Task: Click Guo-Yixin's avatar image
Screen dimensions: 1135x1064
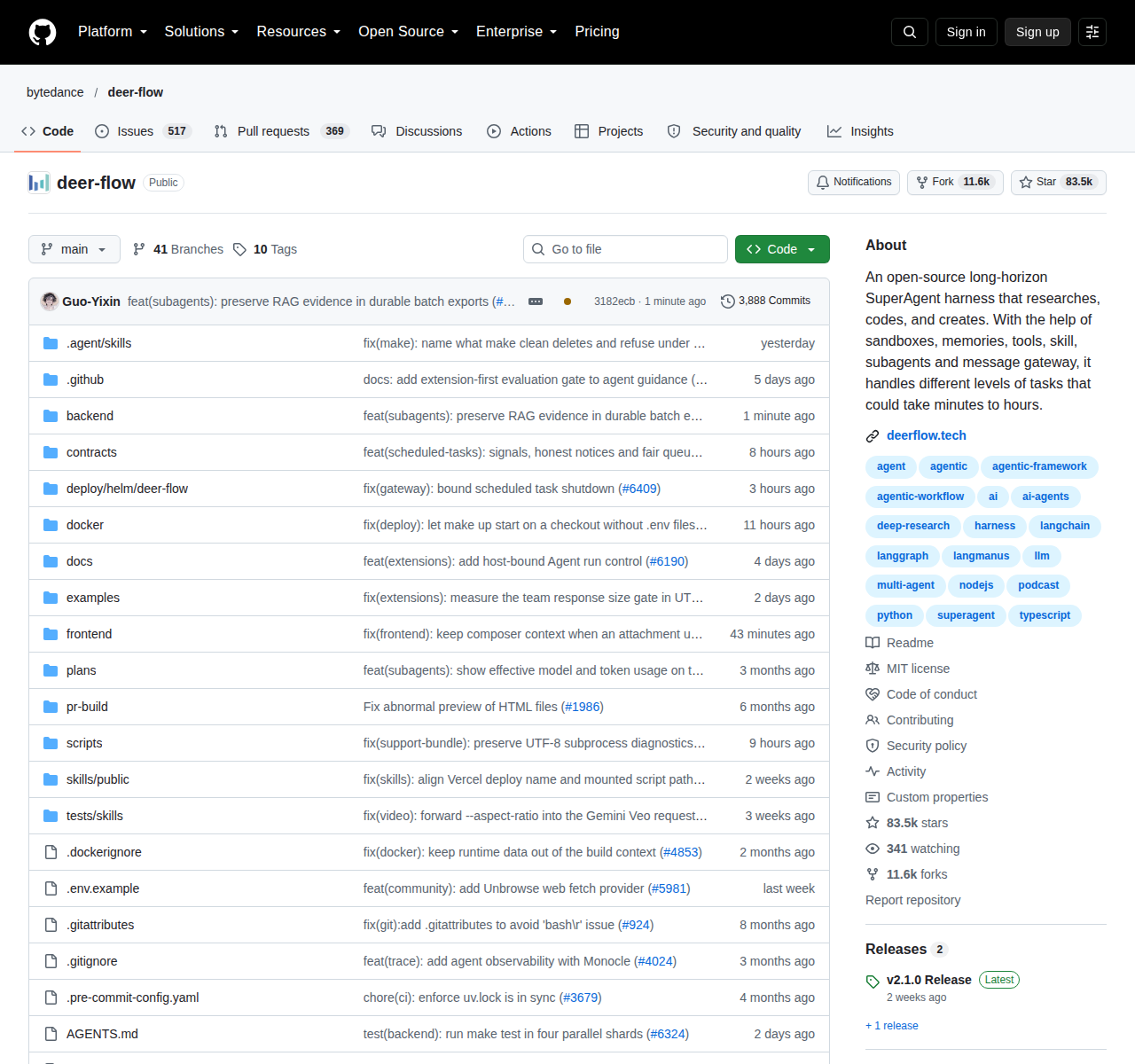Action: tap(50, 301)
